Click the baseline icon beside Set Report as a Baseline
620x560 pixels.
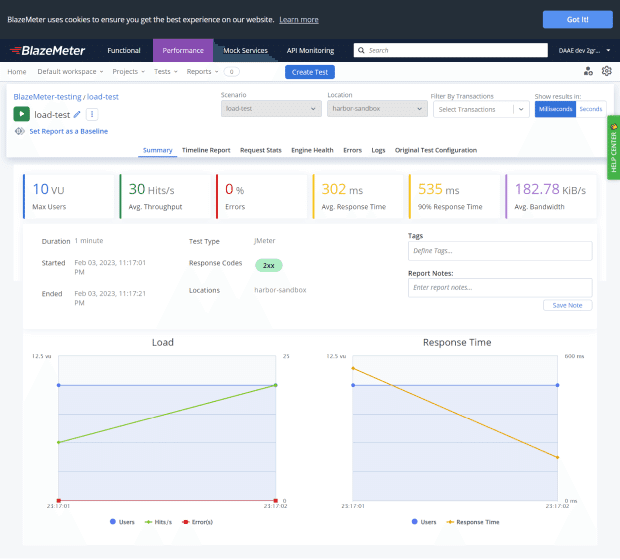tap(19, 131)
